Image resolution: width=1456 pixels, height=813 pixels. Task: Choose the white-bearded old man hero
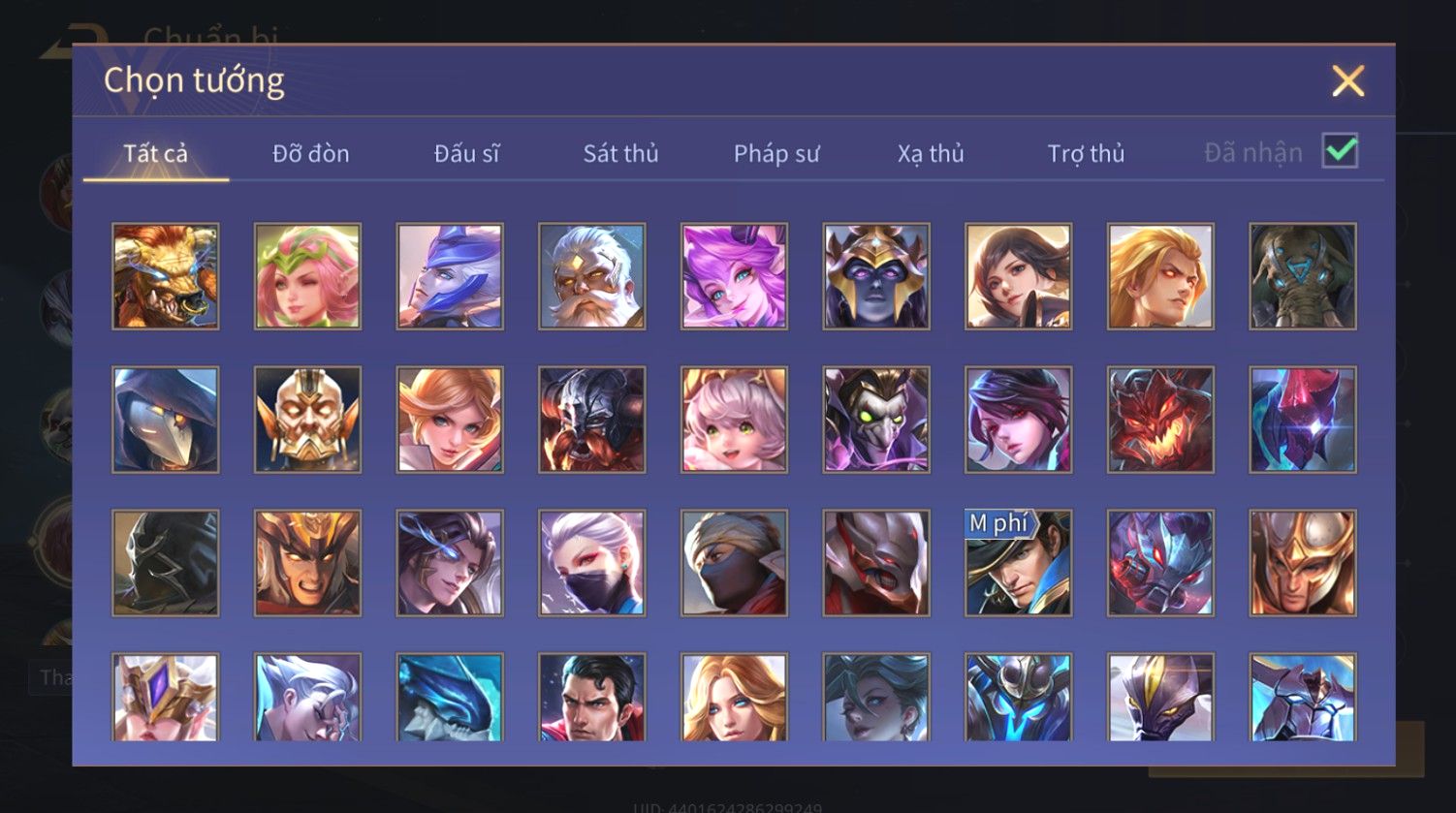point(592,276)
